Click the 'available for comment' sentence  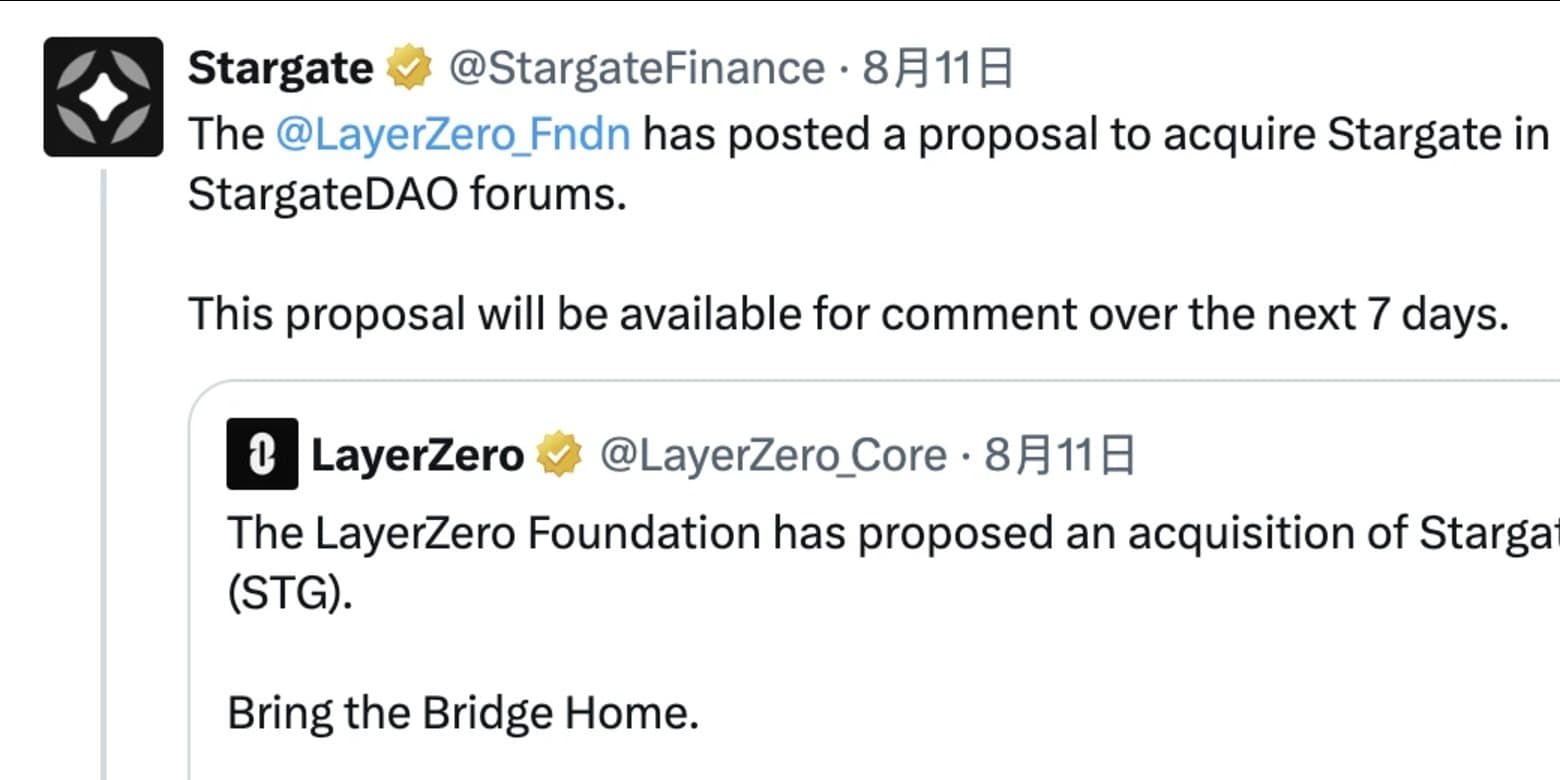[848, 314]
